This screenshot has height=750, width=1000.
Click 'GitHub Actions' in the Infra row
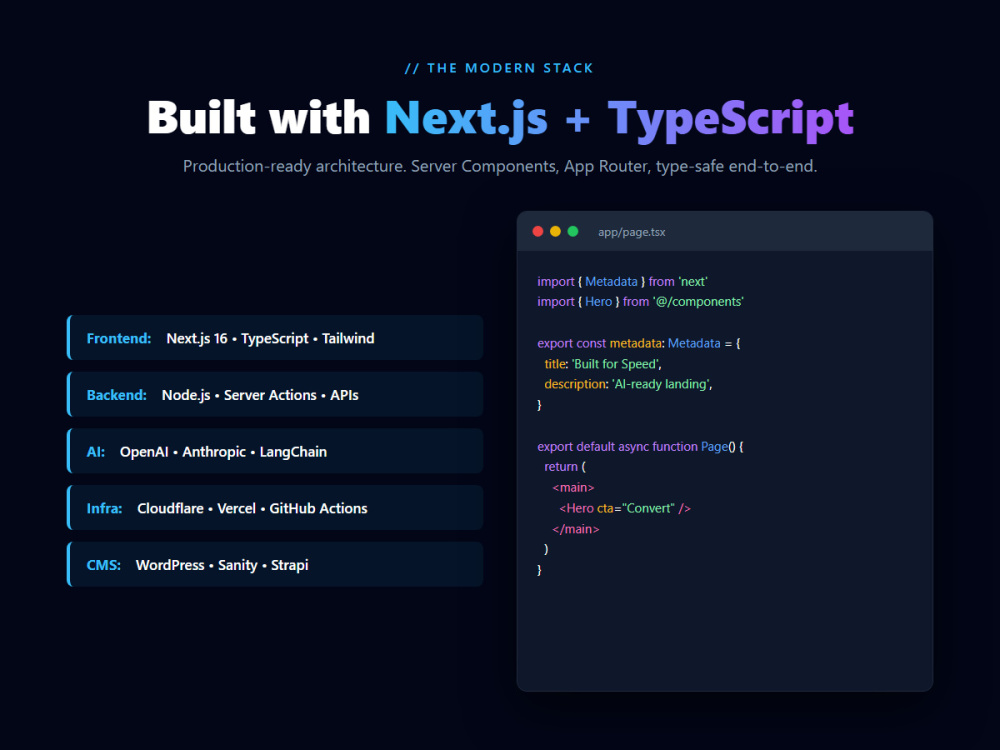(x=318, y=508)
